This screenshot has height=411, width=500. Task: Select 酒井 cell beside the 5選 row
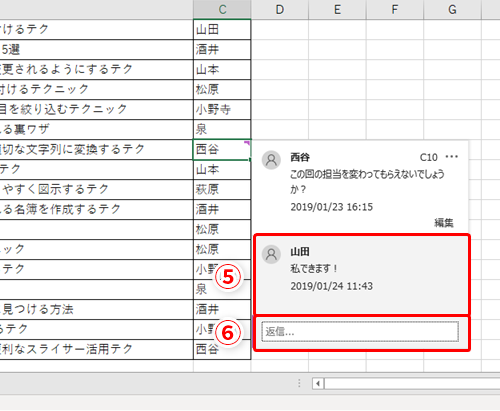pyautogui.click(x=222, y=50)
